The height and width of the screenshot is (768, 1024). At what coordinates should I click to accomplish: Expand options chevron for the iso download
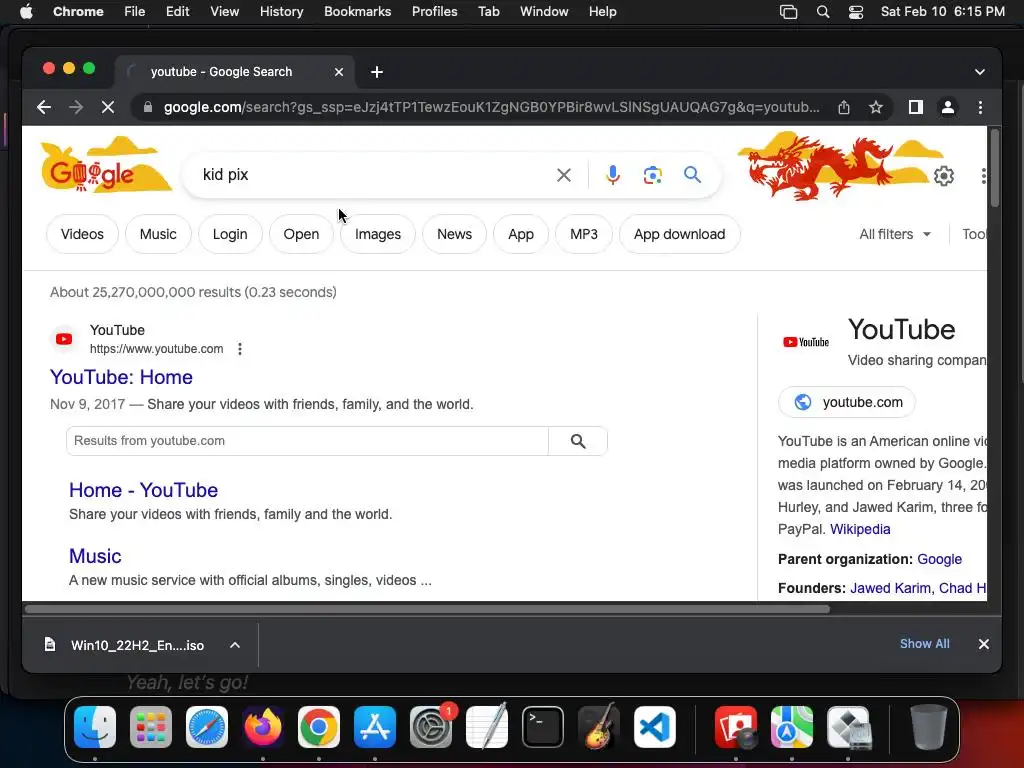(x=235, y=645)
